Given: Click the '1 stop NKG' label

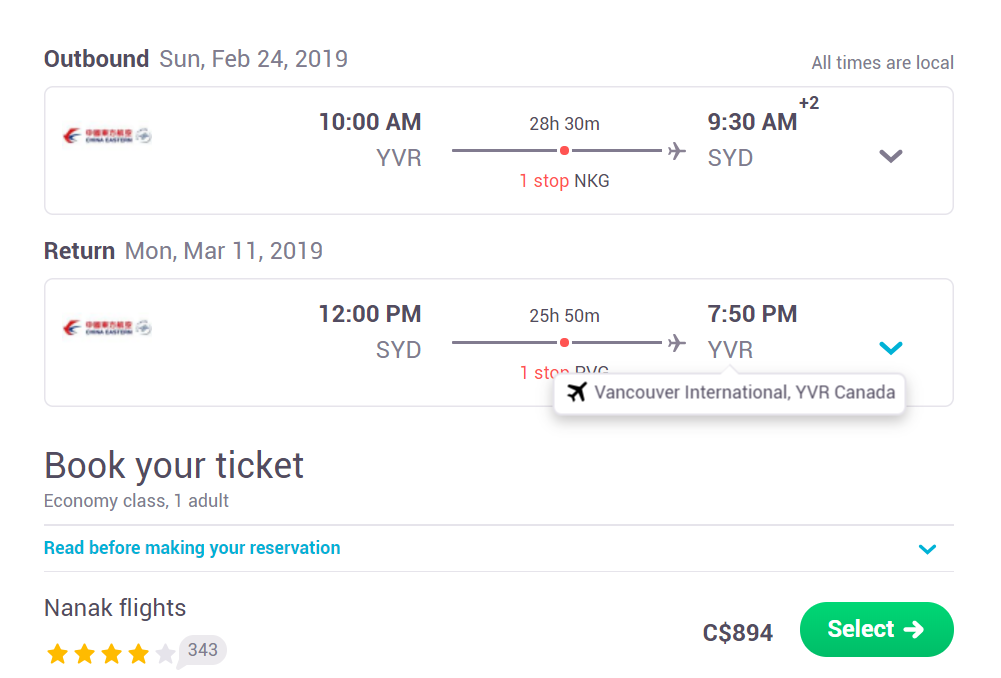Looking at the screenshot, I should coord(564,181).
